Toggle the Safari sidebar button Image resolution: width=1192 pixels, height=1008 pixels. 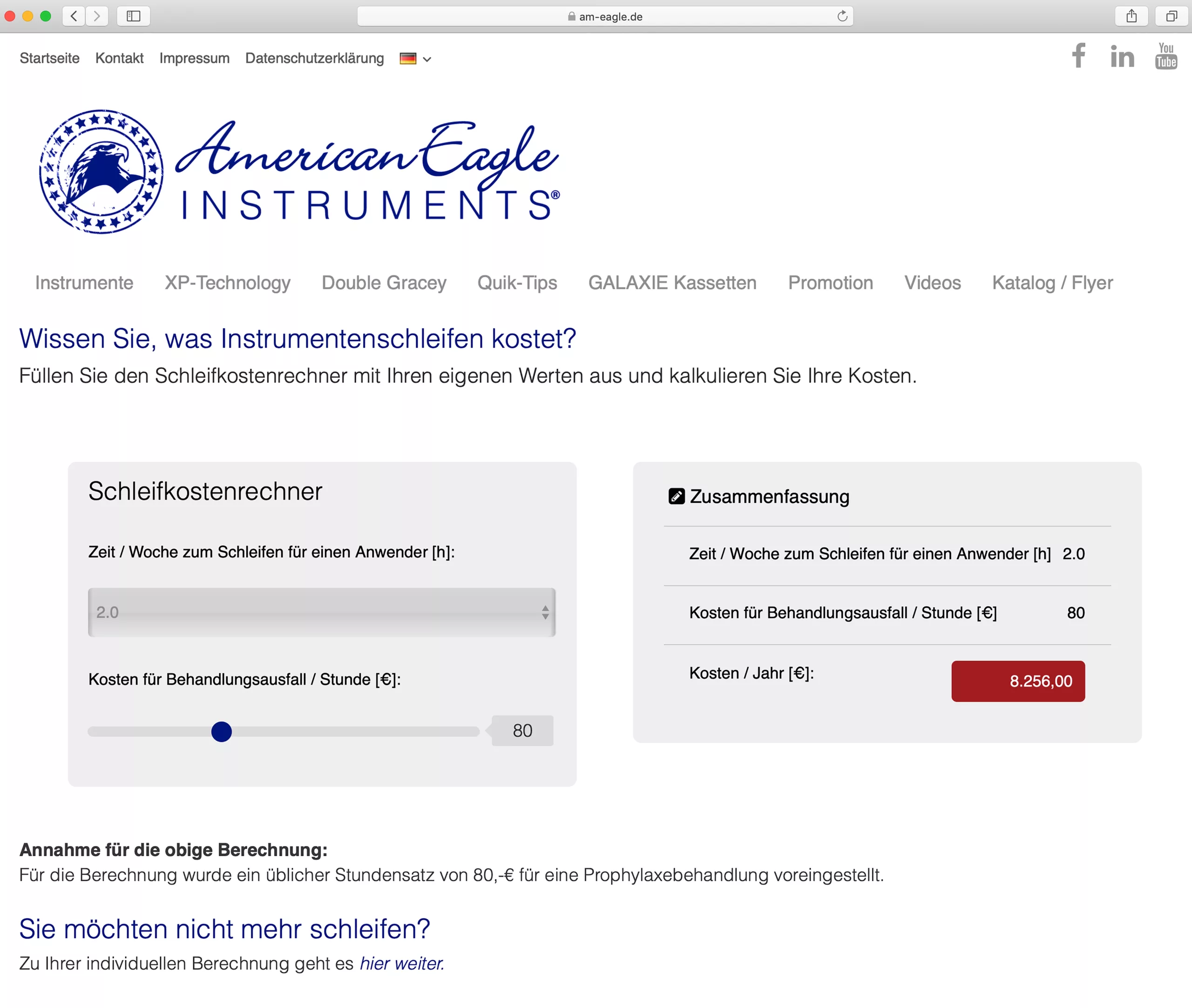[133, 16]
